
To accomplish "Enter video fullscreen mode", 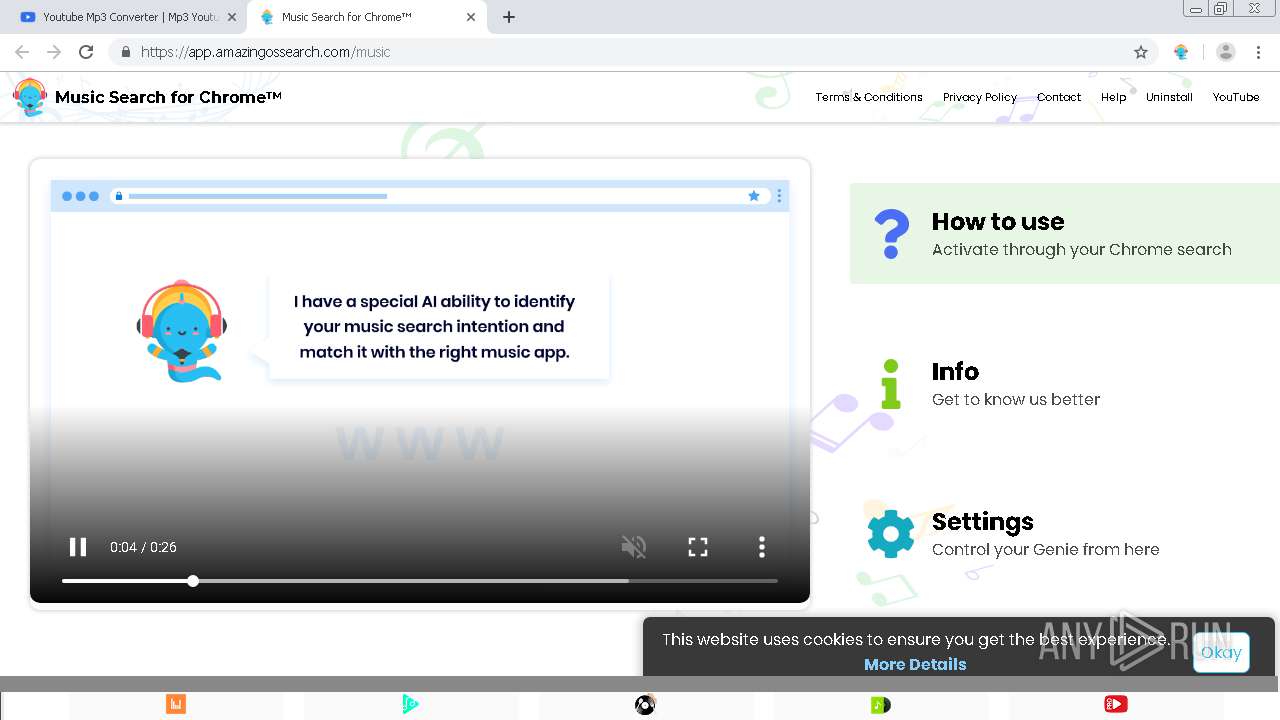I will (698, 547).
